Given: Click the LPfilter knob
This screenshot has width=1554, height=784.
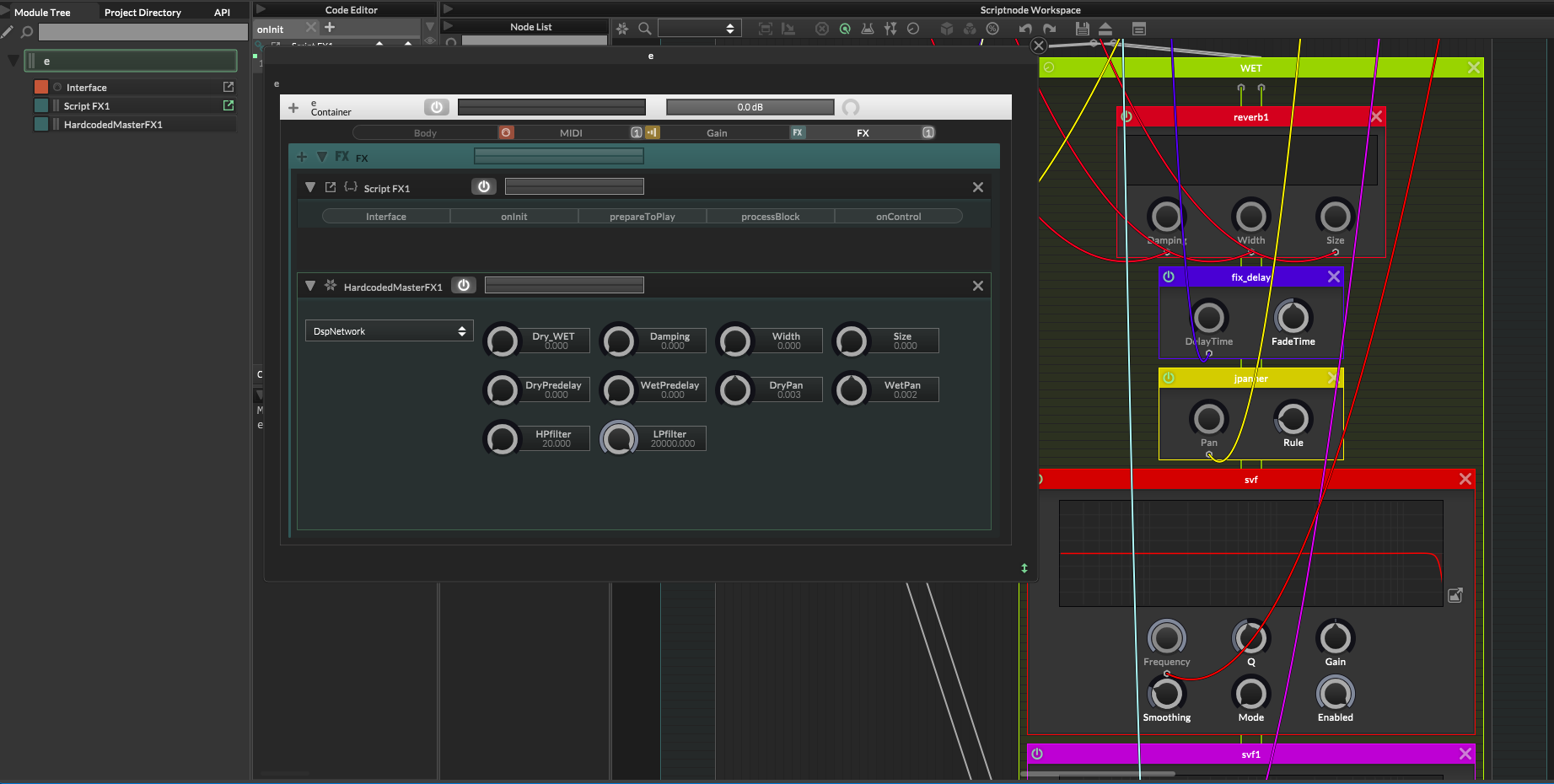Looking at the screenshot, I should [619, 438].
